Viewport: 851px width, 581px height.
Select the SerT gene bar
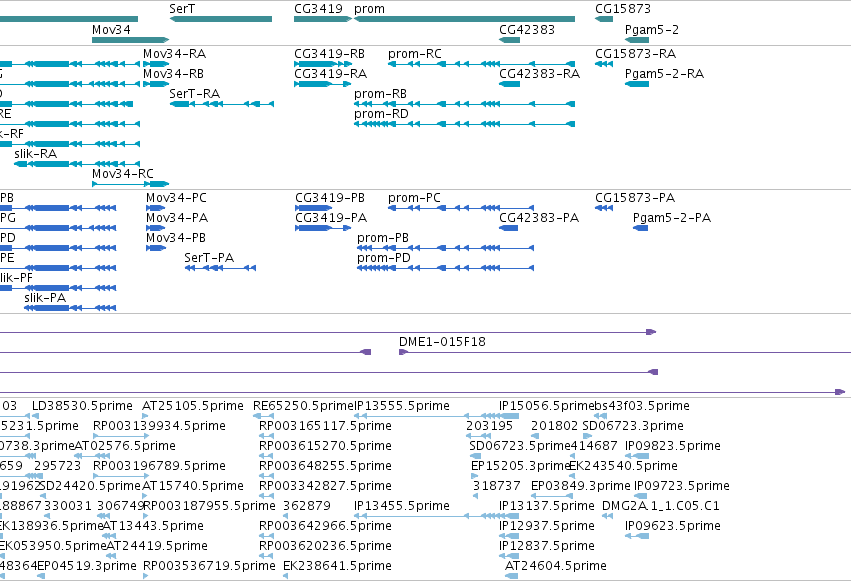[x=221, y=19]
